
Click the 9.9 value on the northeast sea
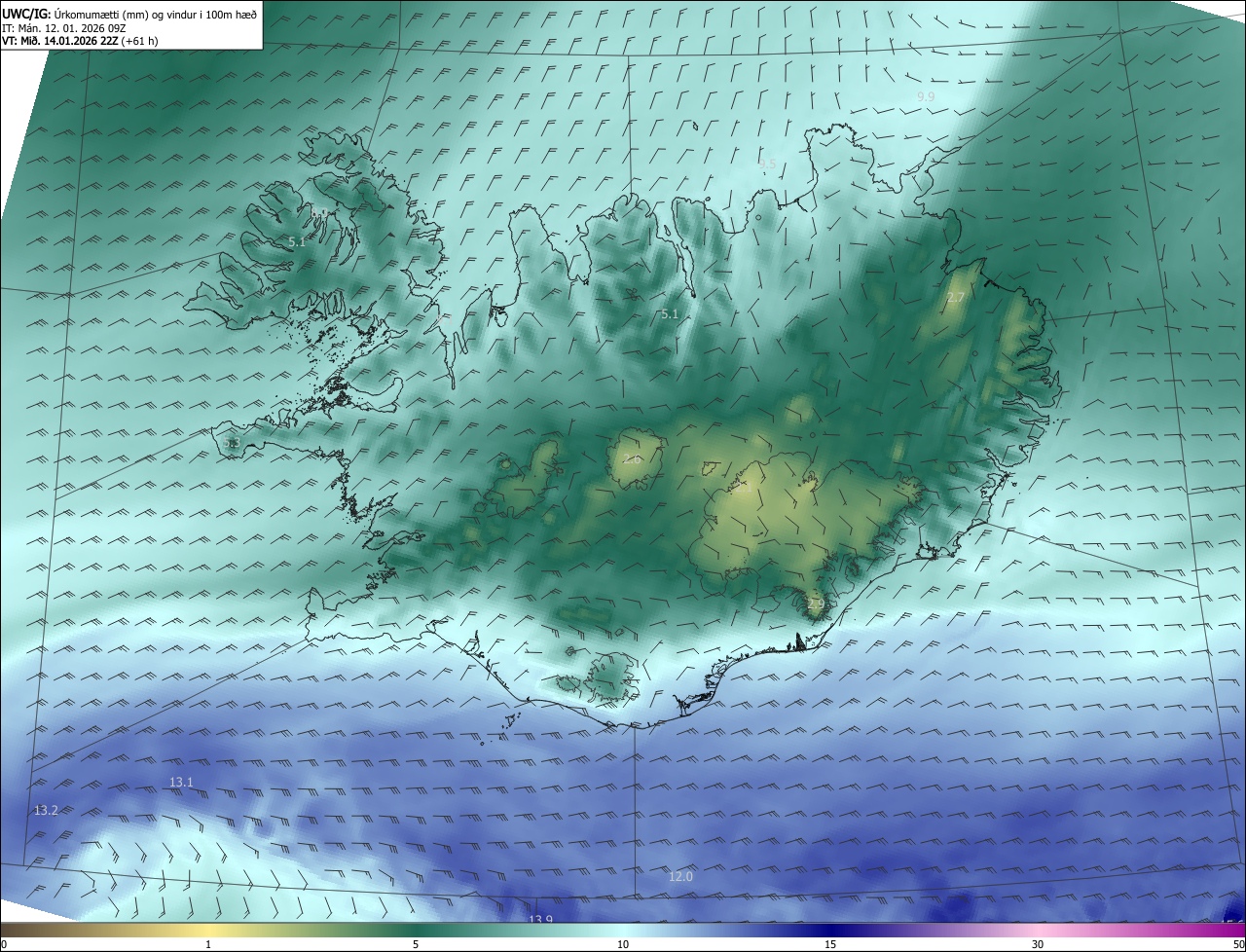pyautogui.click(x=926, y=97)
